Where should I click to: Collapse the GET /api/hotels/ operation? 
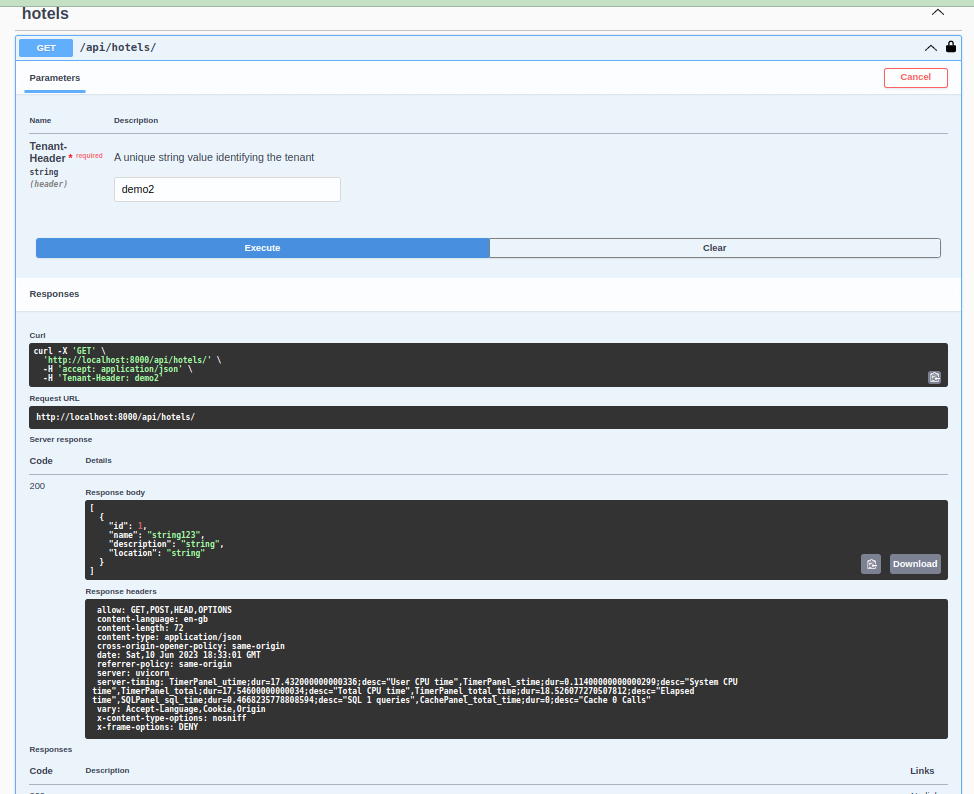point(930,47)
